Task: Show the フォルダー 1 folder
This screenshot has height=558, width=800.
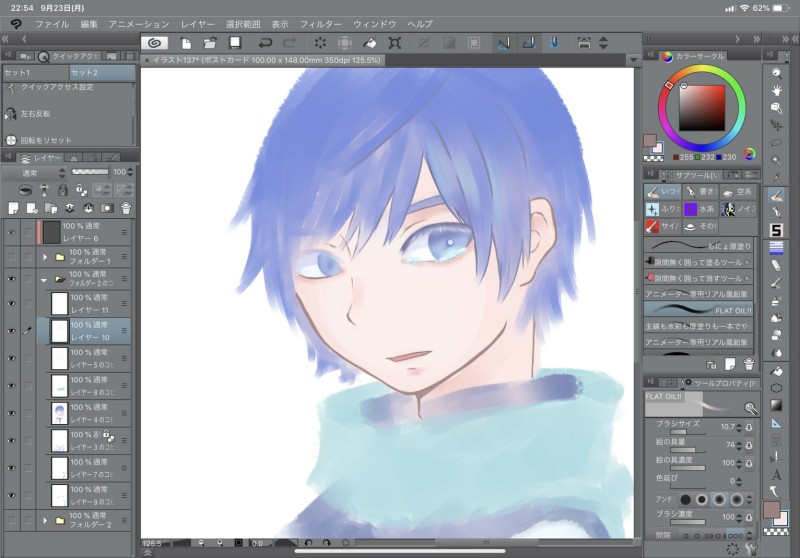Action: coord(11,257)
